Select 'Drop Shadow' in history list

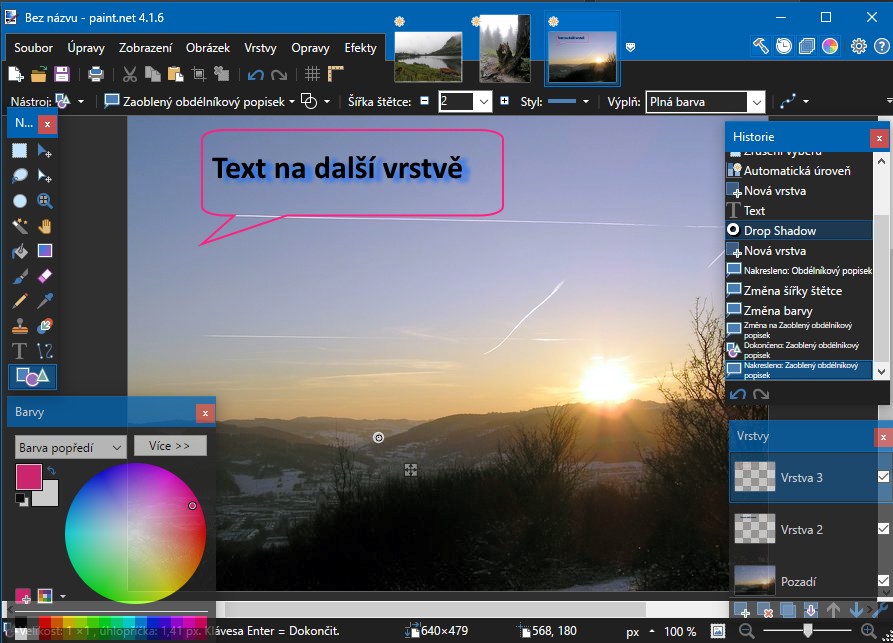point(779,231)
